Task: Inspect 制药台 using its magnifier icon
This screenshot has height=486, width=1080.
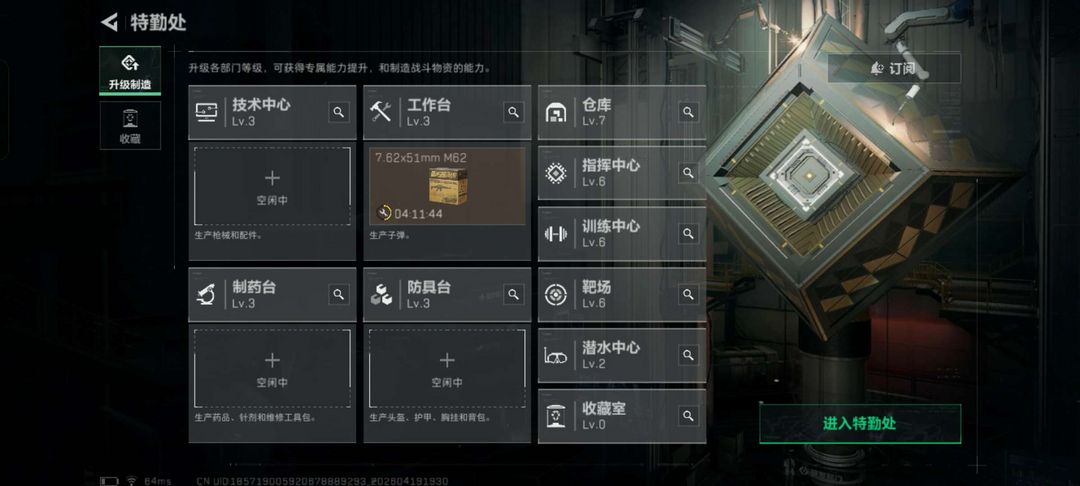Action: point(338,295)
